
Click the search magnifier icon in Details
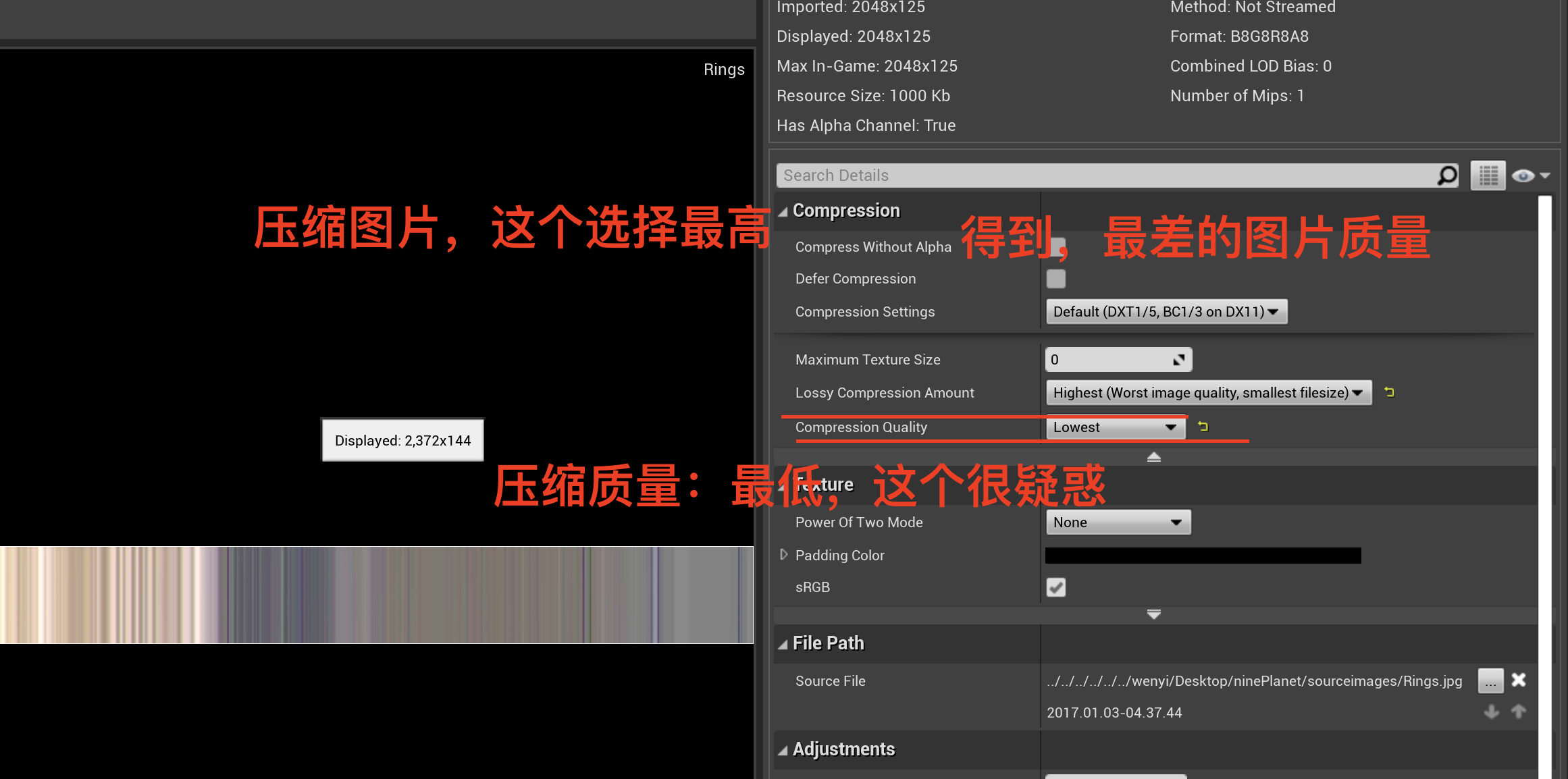click(1446, 176)
